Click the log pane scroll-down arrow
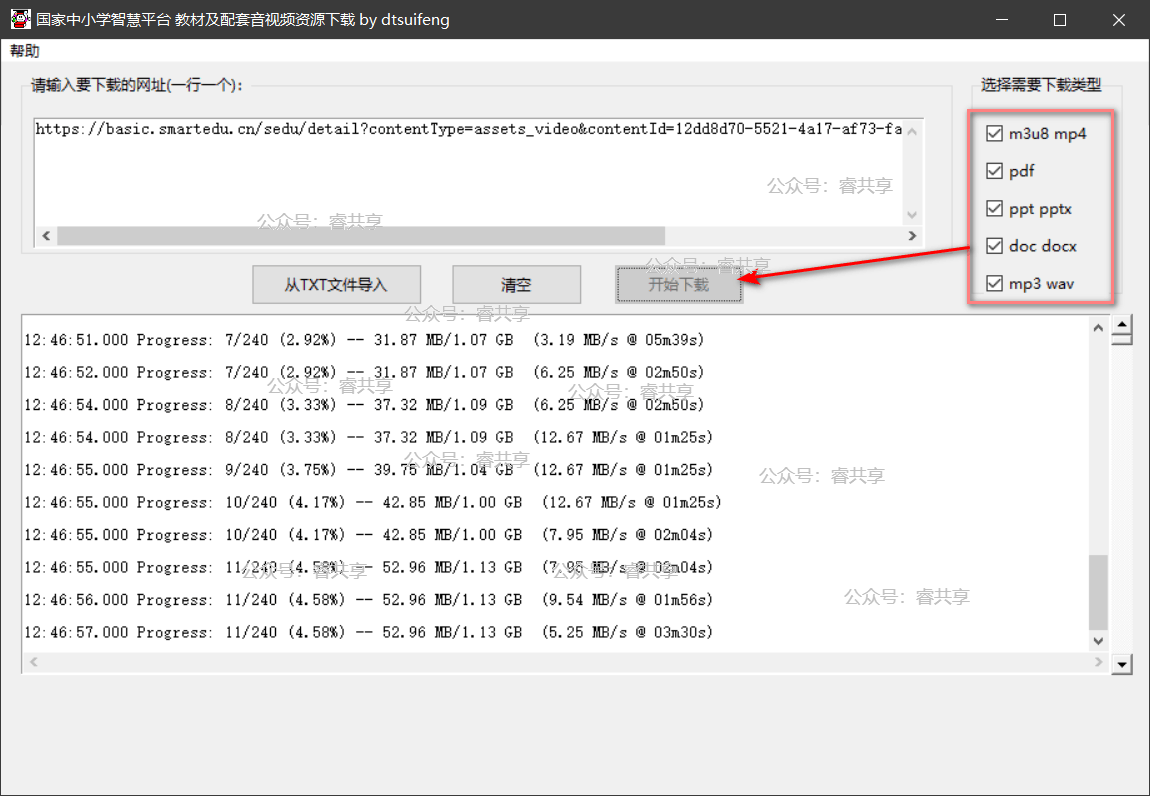The width and height of the screenshot is (1150, 796). 1098,640
